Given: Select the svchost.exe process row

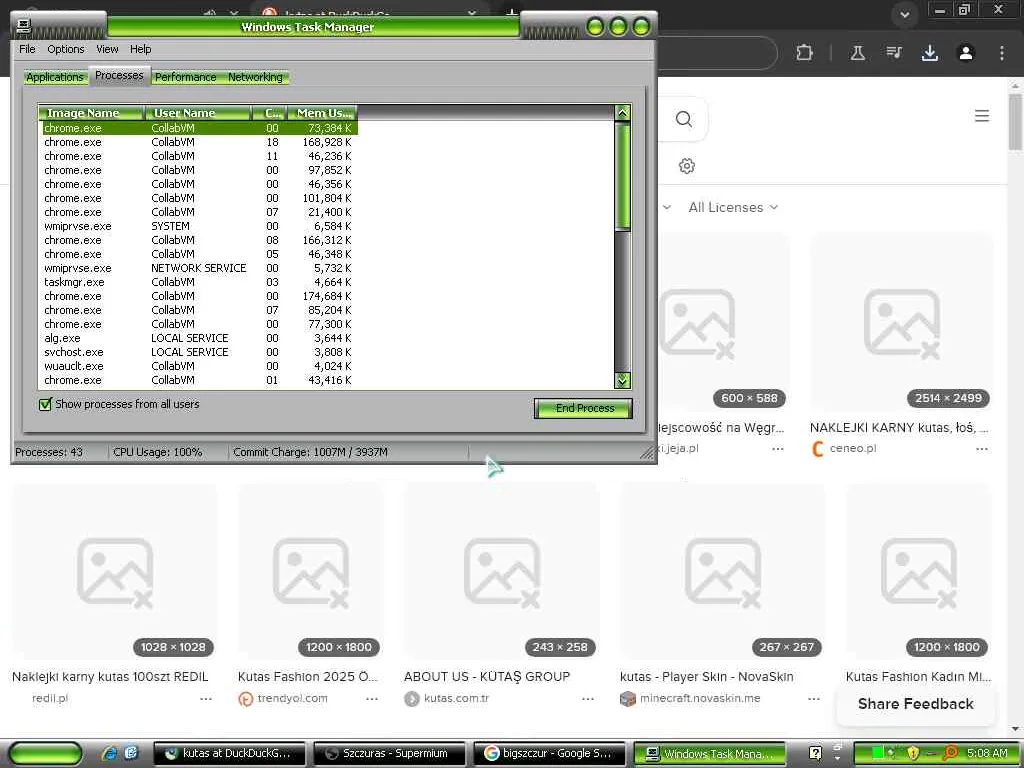Looking at the screenshot, I should click(x=198, y=352).
